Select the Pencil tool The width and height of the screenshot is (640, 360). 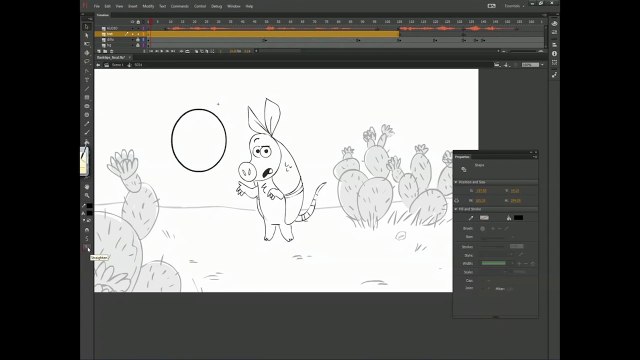87,124
